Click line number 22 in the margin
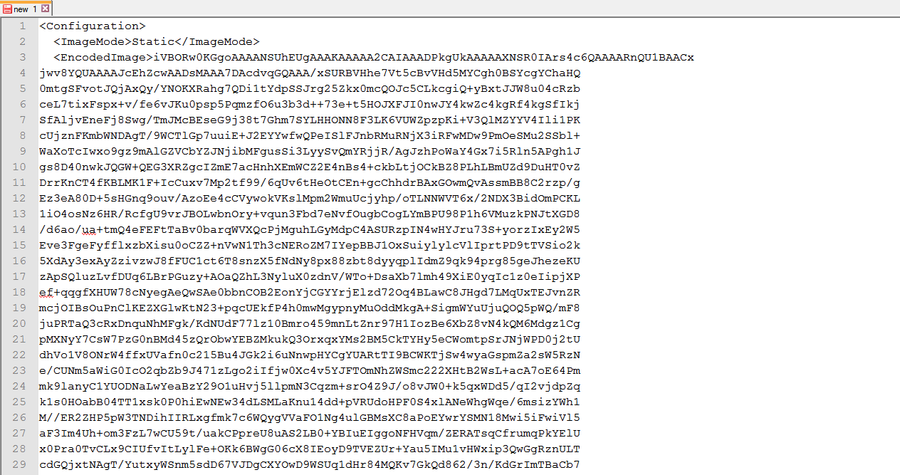The image size is (900, 475). click(x=19, y=355)
